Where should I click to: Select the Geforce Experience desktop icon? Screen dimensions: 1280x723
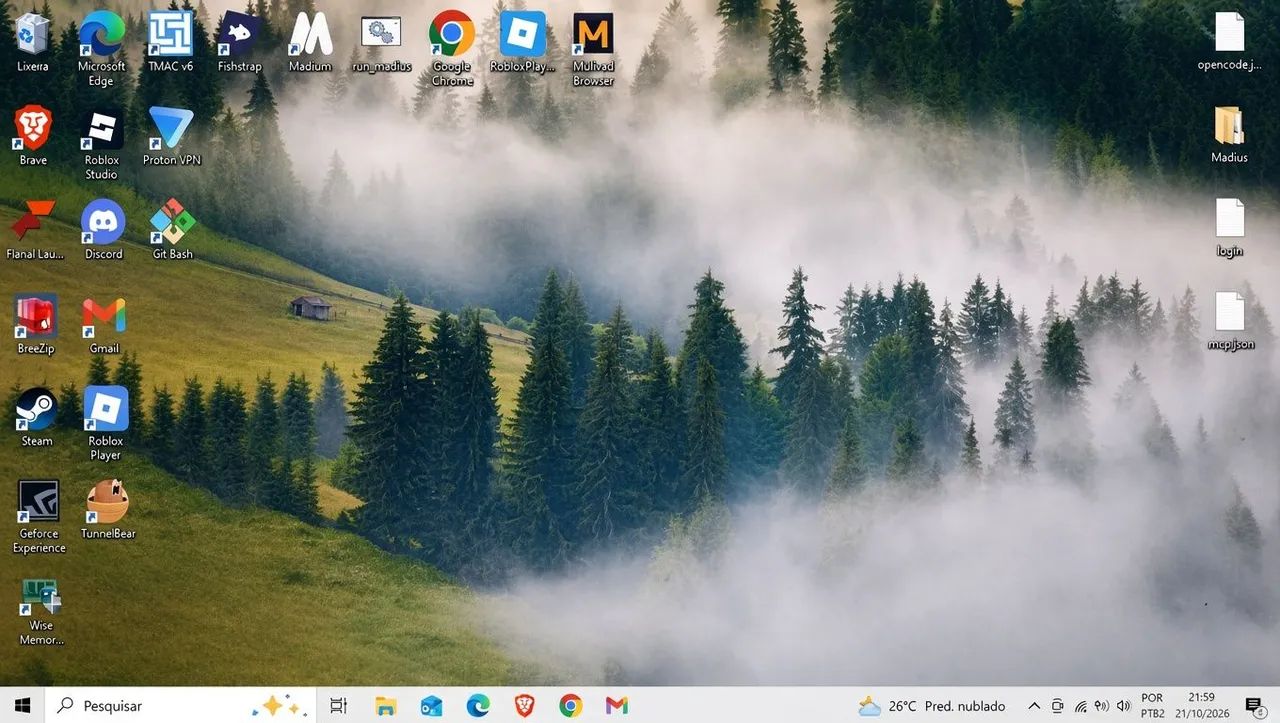pyautogui.click(x=39, y=517)
